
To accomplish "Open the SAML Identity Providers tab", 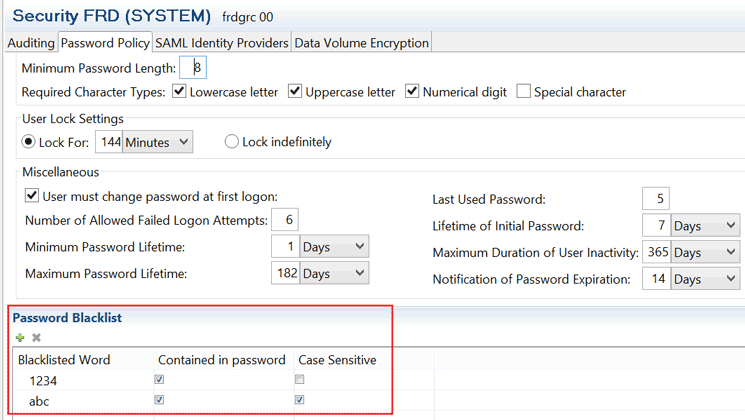I will pyautogui.click(x=222, y=43).
